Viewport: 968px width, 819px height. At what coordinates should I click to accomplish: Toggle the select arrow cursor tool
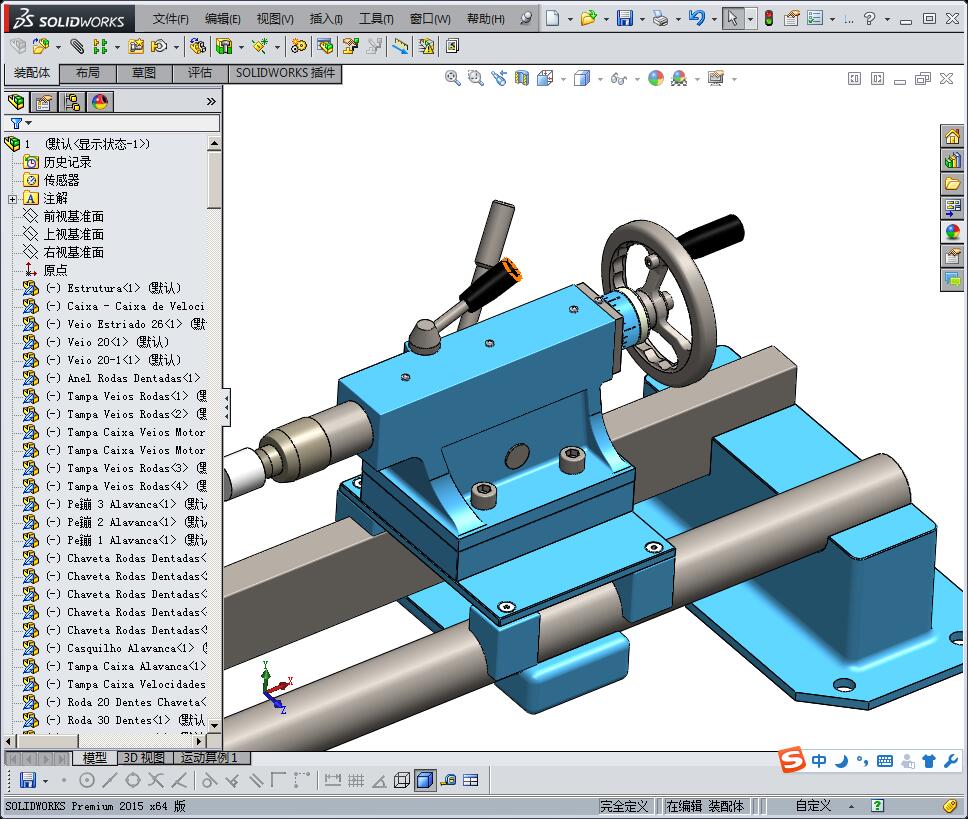click(733, 18)
